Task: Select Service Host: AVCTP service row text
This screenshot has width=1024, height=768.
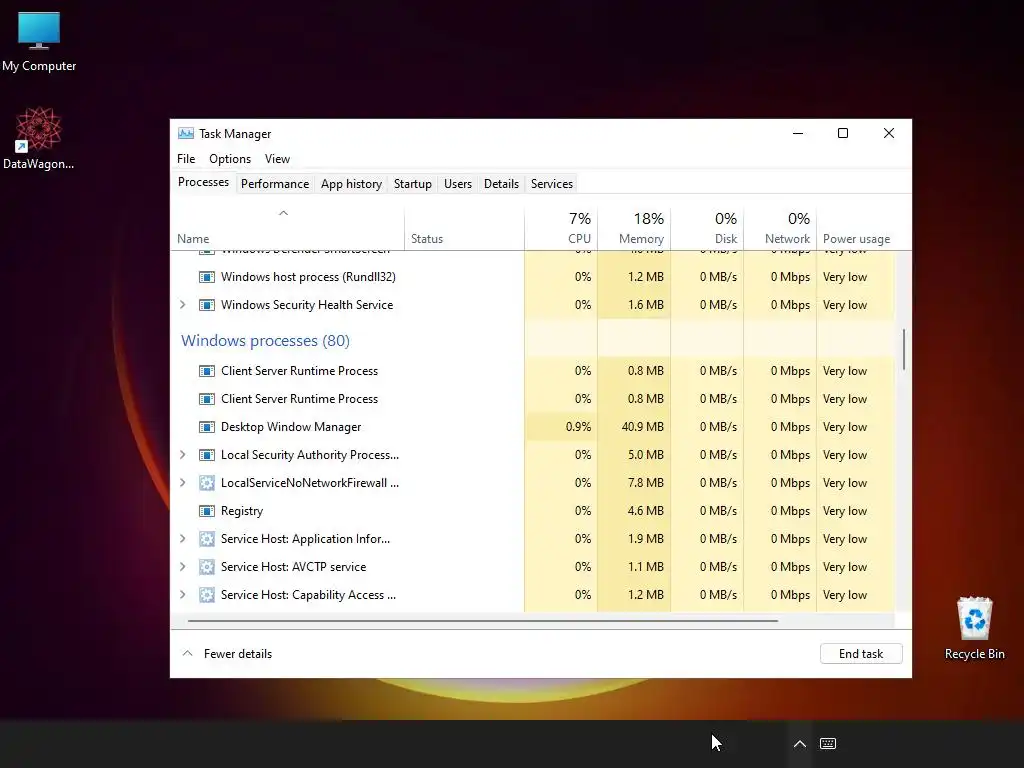Action: [x=293, y=568]
